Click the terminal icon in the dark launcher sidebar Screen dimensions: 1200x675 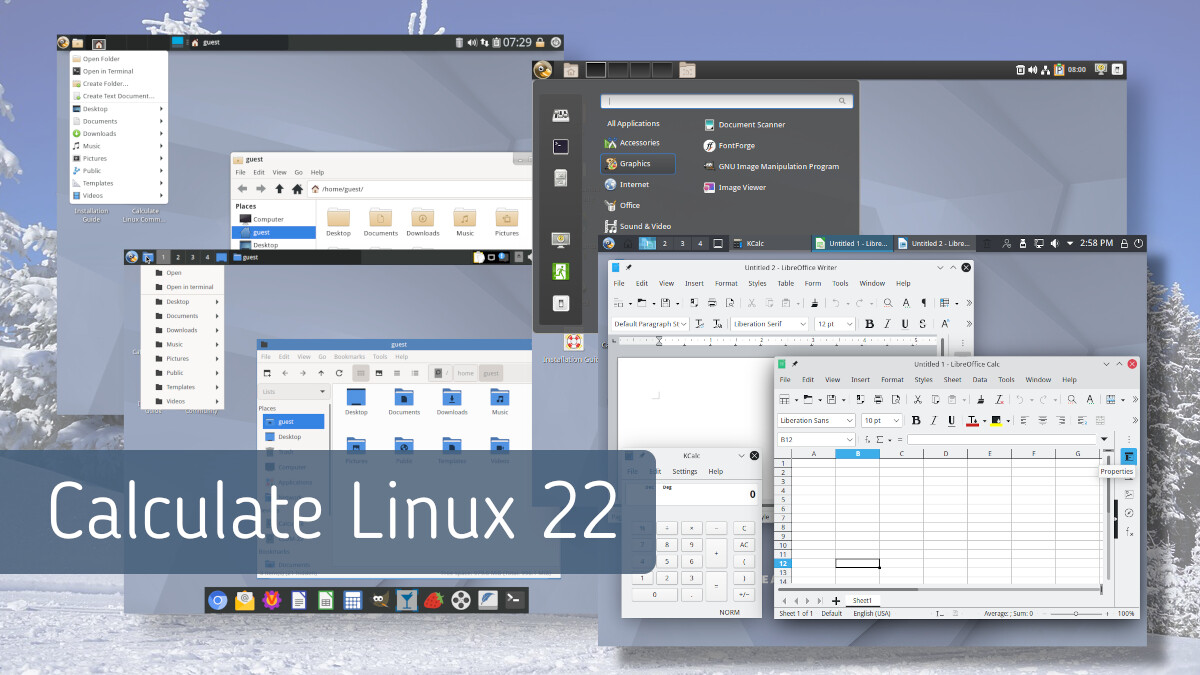pos(561,146)
